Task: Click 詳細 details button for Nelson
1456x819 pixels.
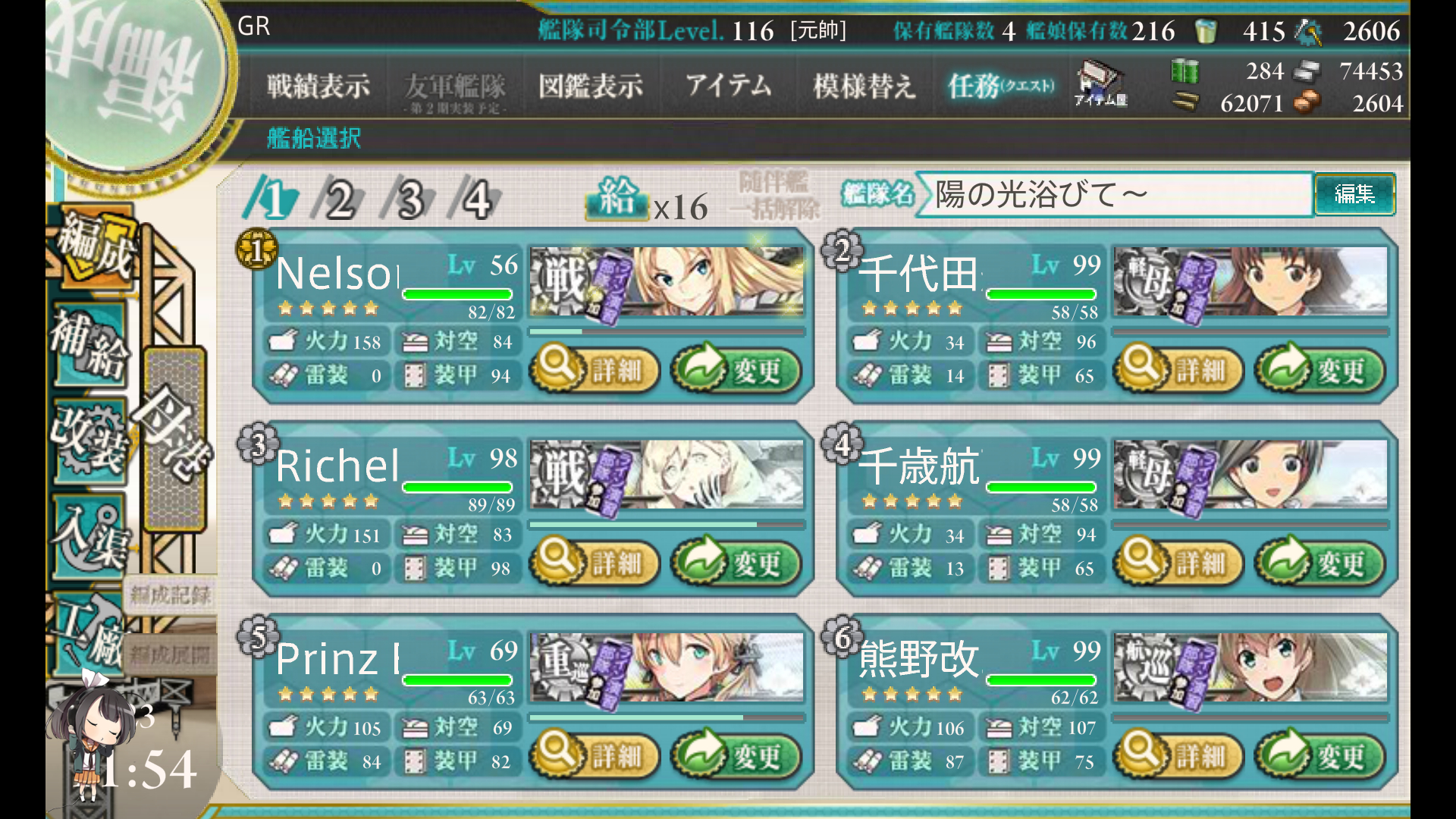Action: [595, 369]
